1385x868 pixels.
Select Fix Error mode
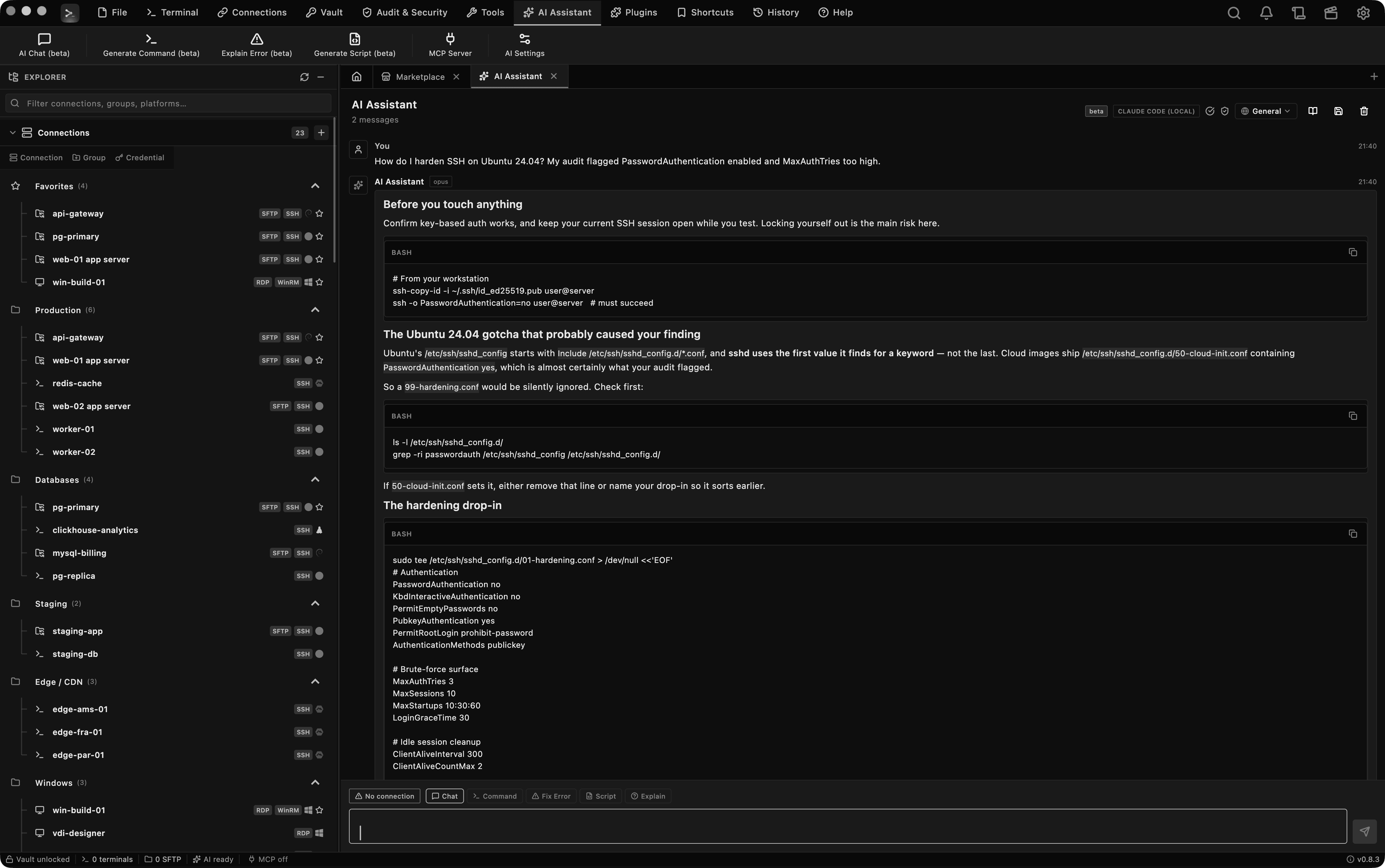[551, 796]
